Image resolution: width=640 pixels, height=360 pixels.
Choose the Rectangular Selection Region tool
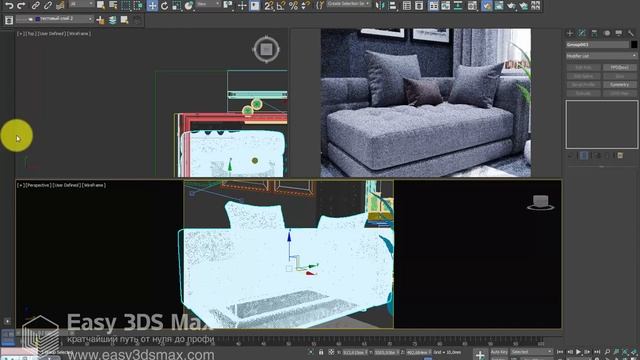coord(126,5)
